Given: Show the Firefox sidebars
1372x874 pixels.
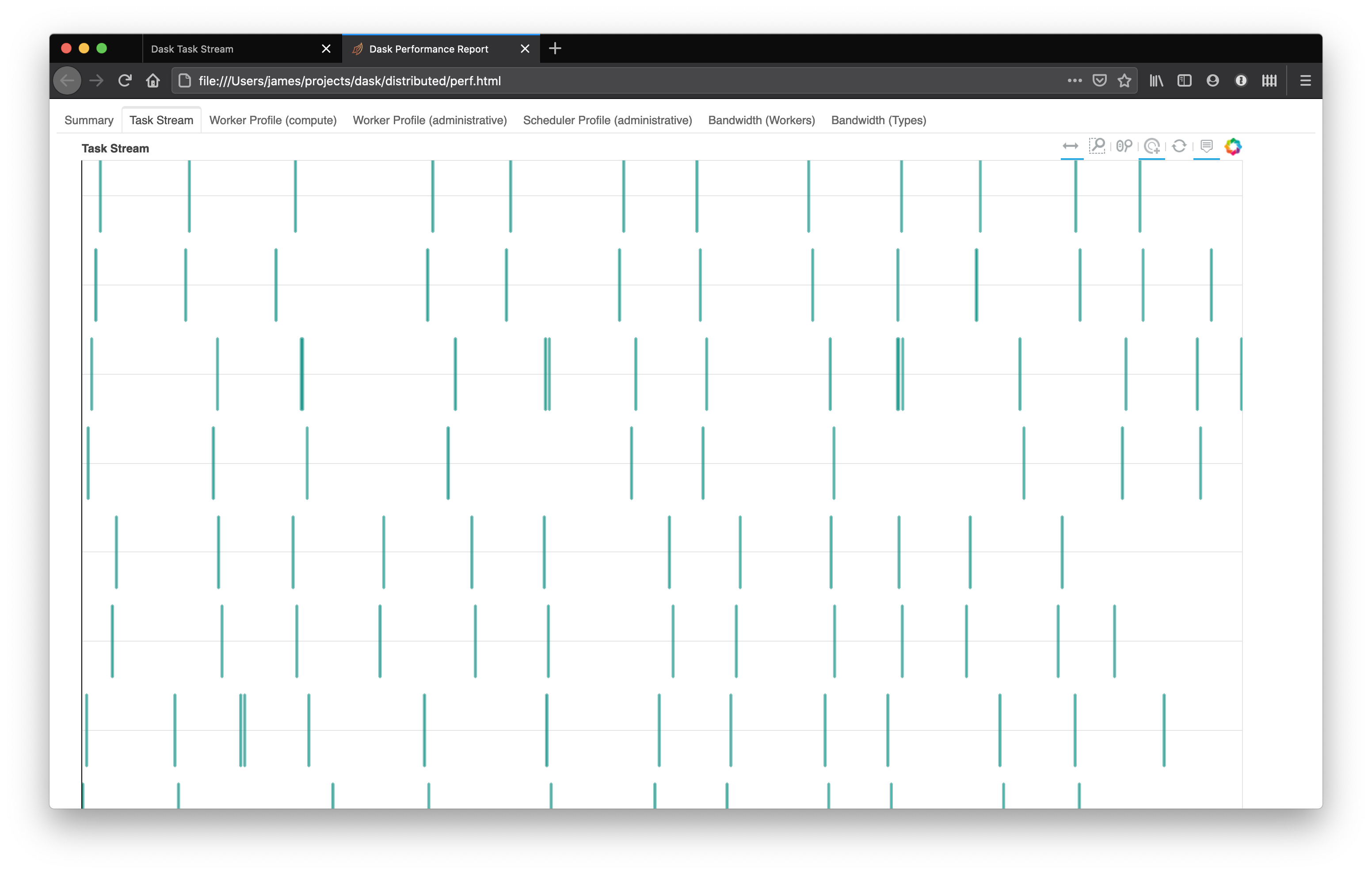Looking at the screenshot, I should point(1185,81).
